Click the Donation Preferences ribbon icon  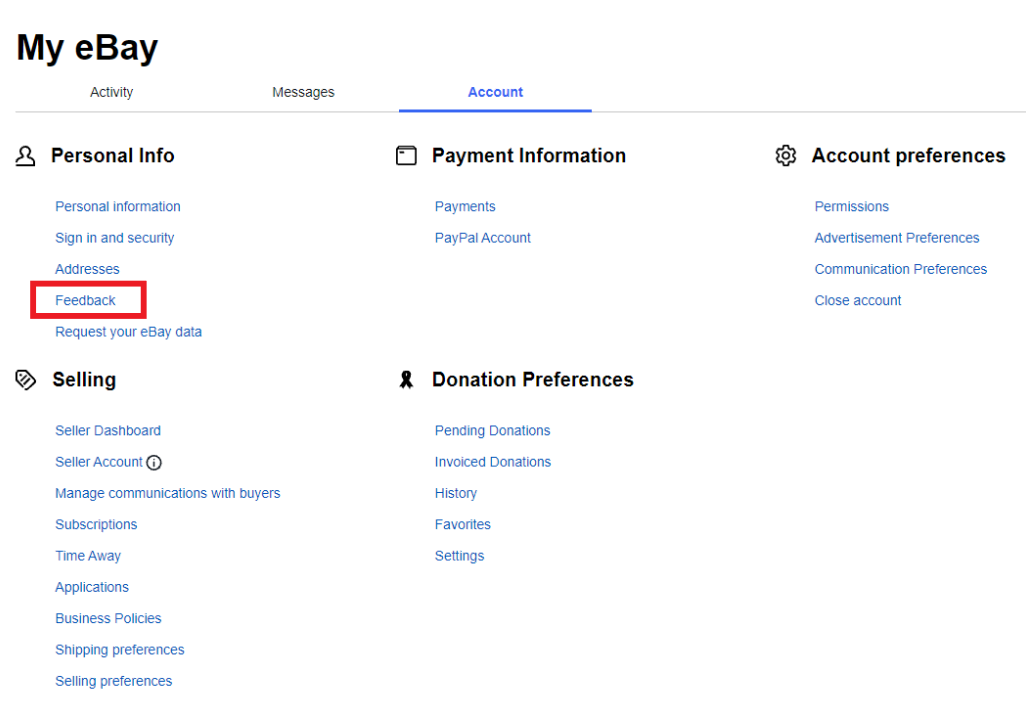(x=406, y=379)
